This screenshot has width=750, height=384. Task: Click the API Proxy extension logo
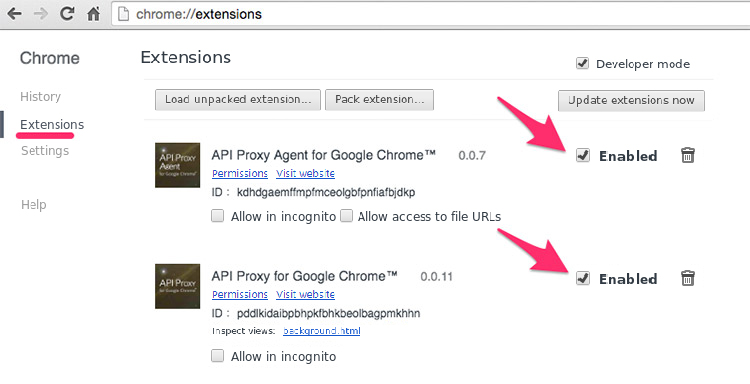(x=177, y=286)
